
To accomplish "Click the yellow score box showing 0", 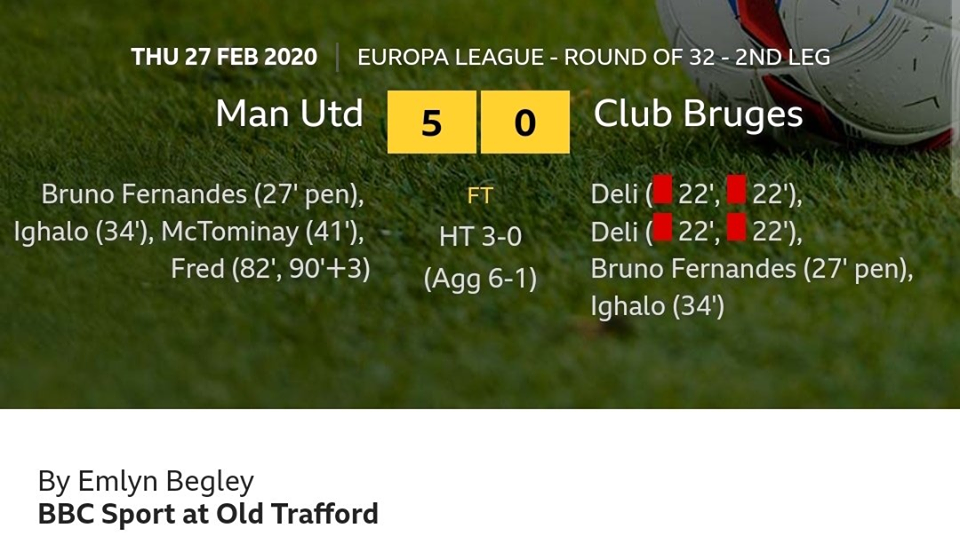I will [525, 122].
